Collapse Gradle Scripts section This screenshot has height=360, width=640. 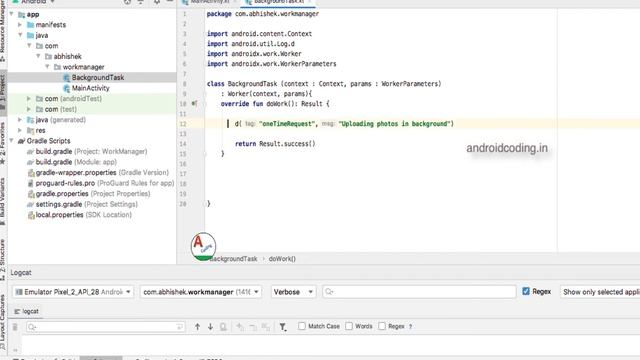coord(11,141)
